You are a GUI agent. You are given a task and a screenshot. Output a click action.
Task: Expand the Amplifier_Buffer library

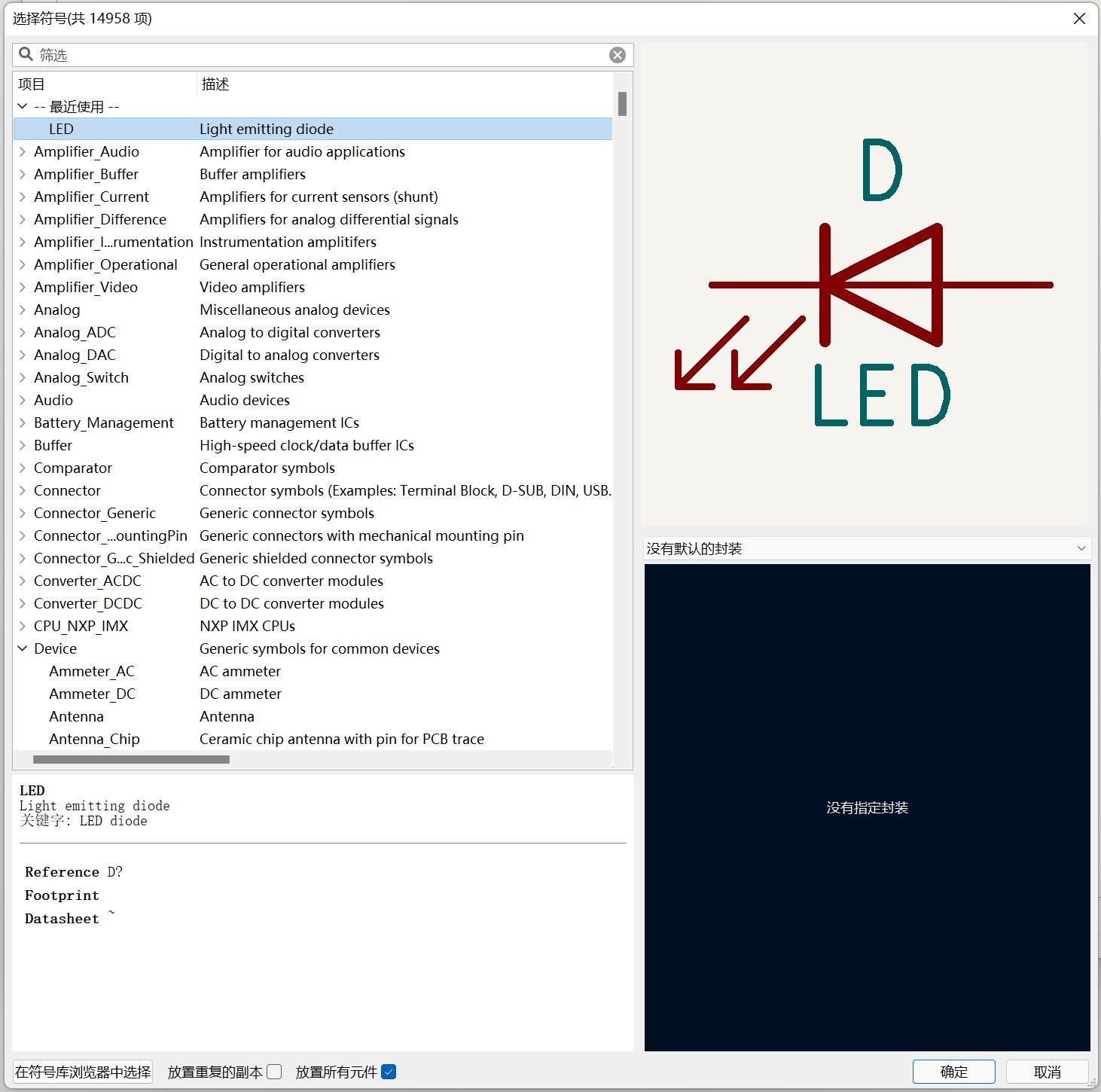23,174
